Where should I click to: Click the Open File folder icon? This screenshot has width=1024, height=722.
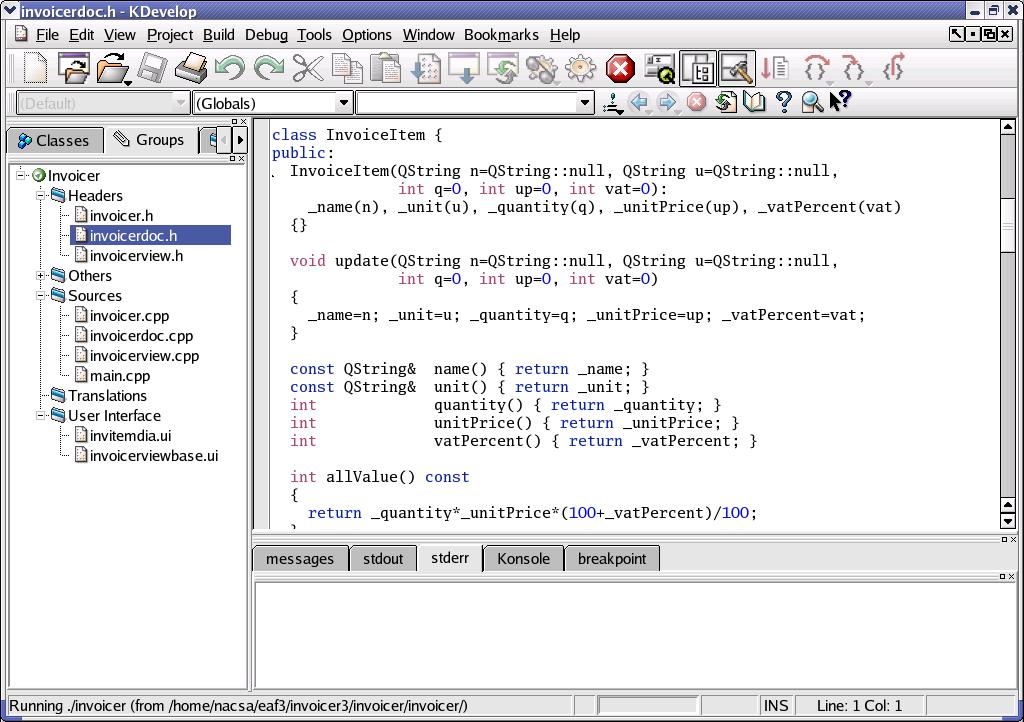coord(113,68)
